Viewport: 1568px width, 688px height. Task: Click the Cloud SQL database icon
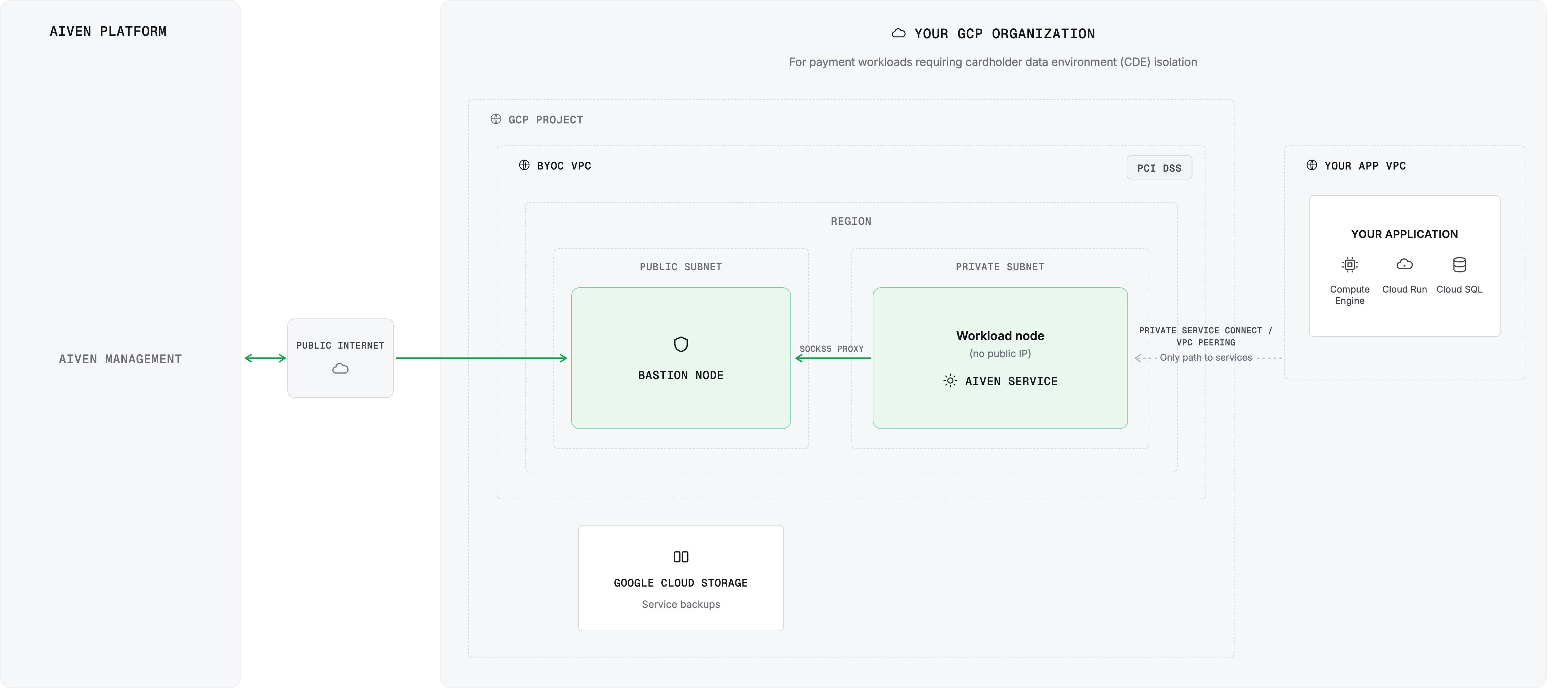(1459, 265)
